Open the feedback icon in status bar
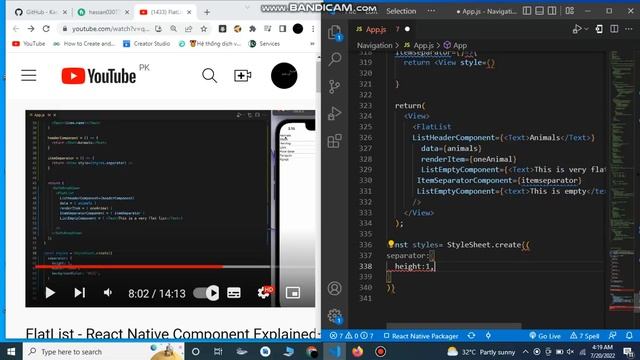 coord(613,336)
